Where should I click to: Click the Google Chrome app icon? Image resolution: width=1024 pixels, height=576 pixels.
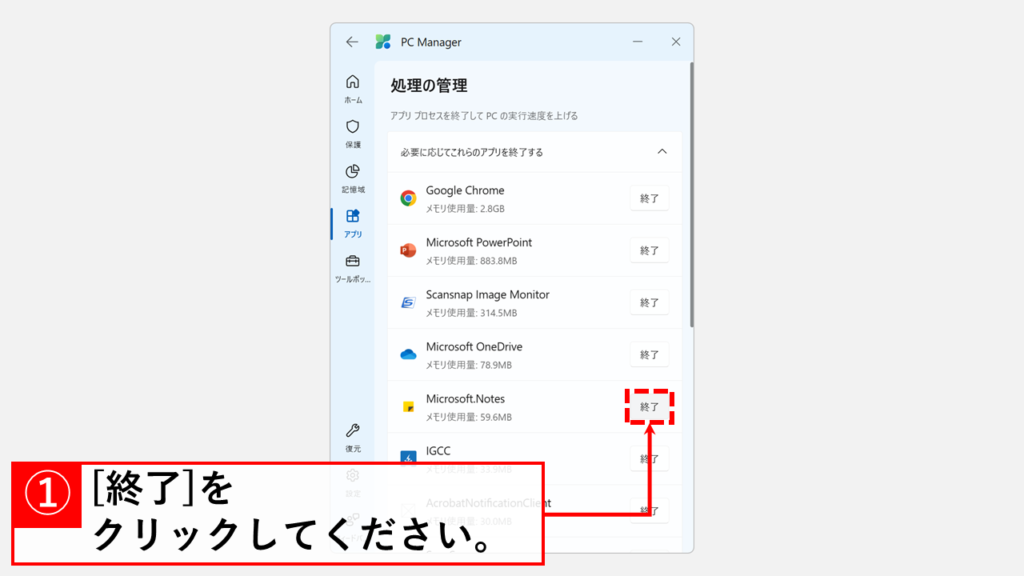click(x=408, y=198)
